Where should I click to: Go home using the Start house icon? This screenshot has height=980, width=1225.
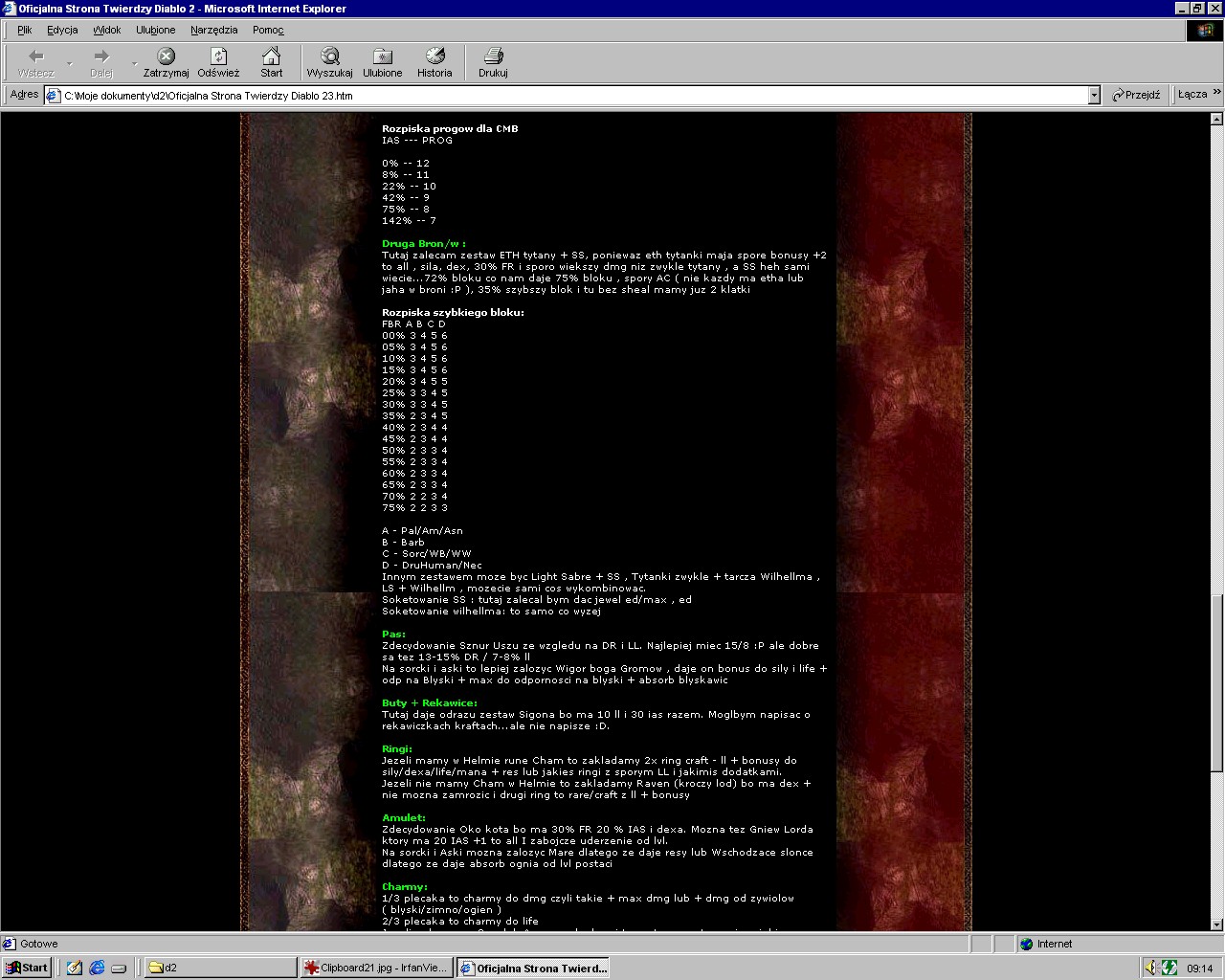point(272,56)
